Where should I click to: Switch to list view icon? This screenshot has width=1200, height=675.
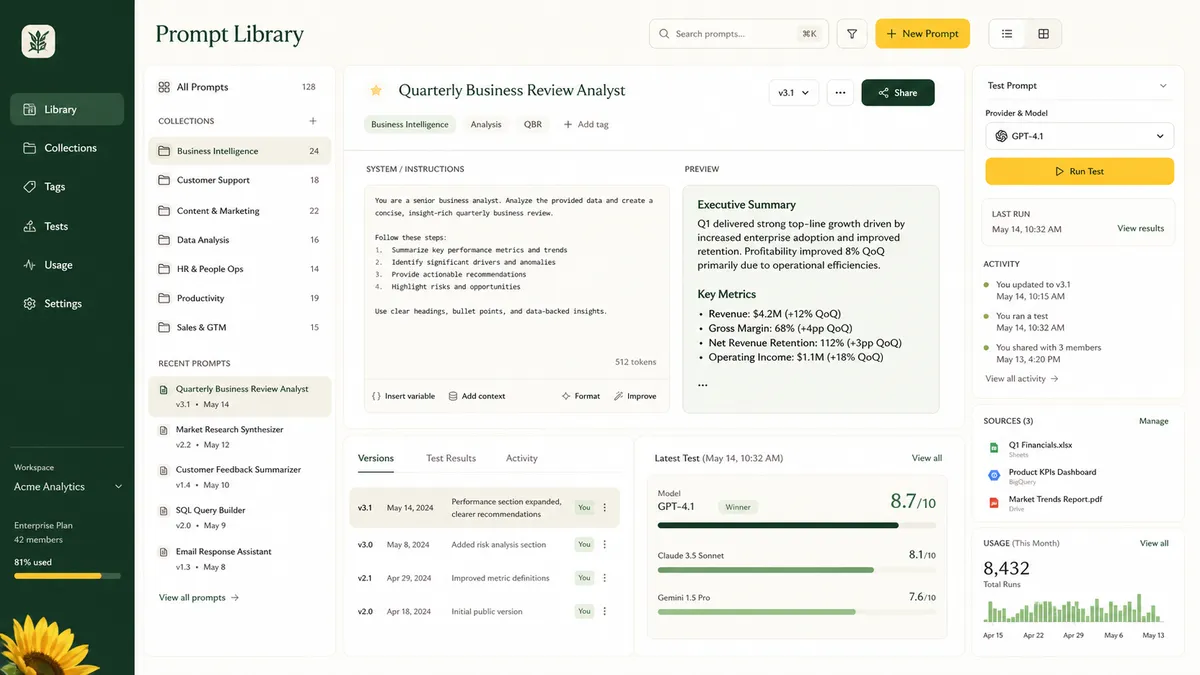(1007, 34)
